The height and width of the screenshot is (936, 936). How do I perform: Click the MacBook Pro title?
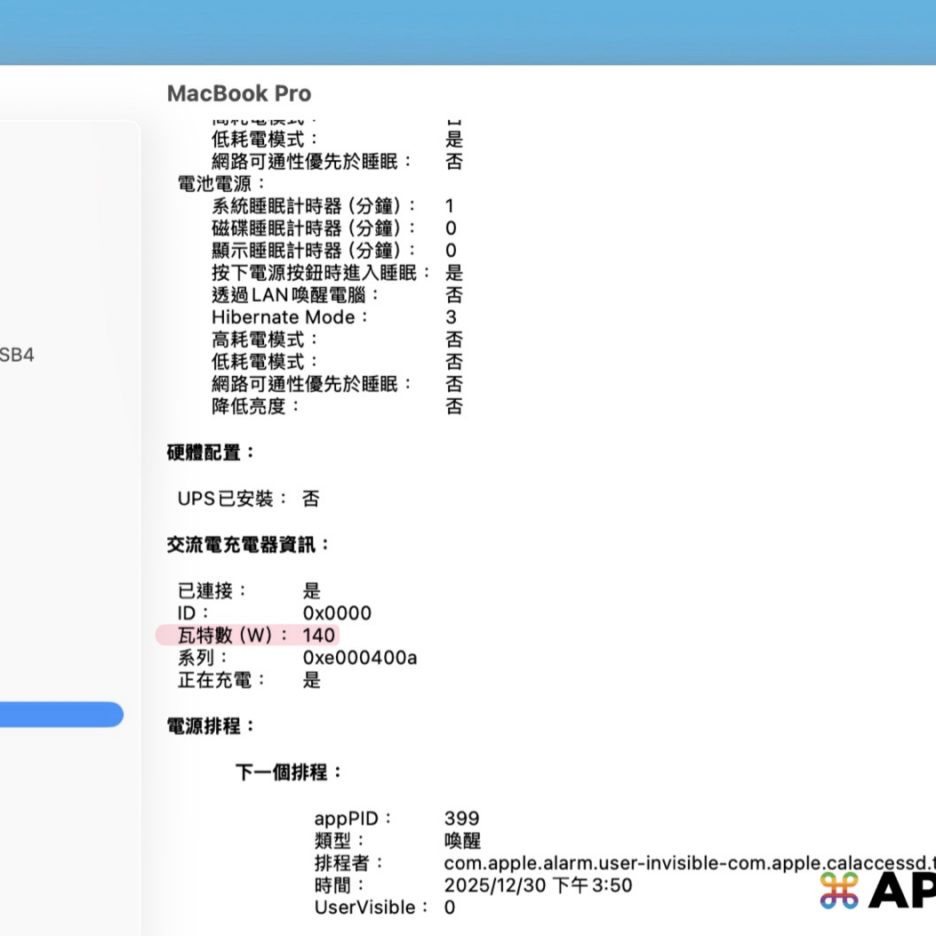pos(239,94)
